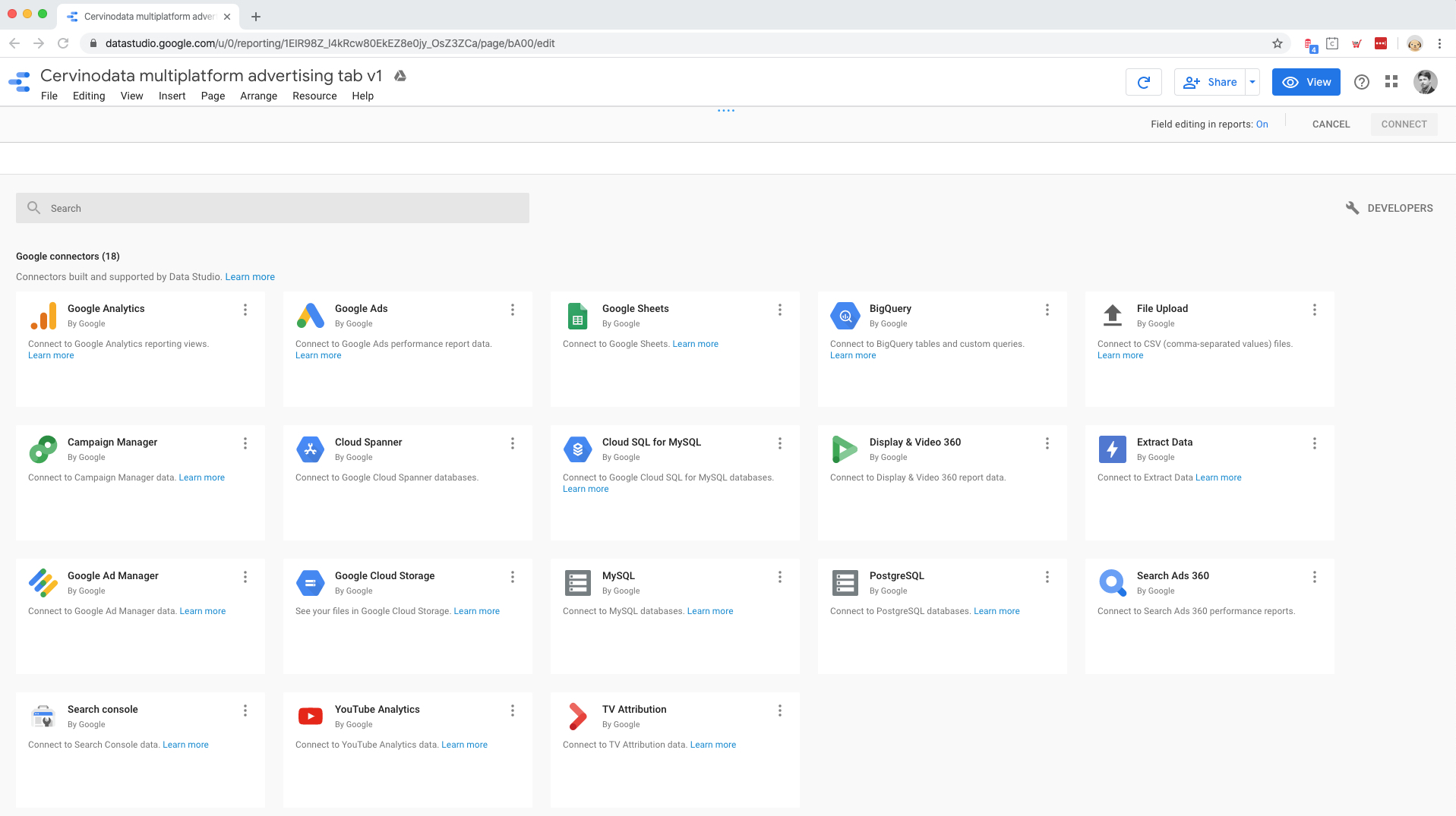Click the Google Analytics connector icon

point(43,316)
